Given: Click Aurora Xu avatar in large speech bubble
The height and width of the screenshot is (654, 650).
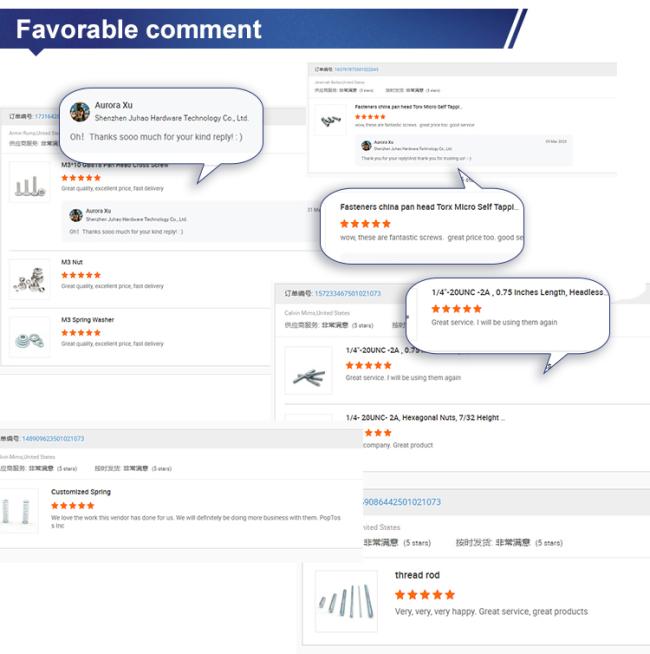Looking at the screenshot, I should pos(80,112).
